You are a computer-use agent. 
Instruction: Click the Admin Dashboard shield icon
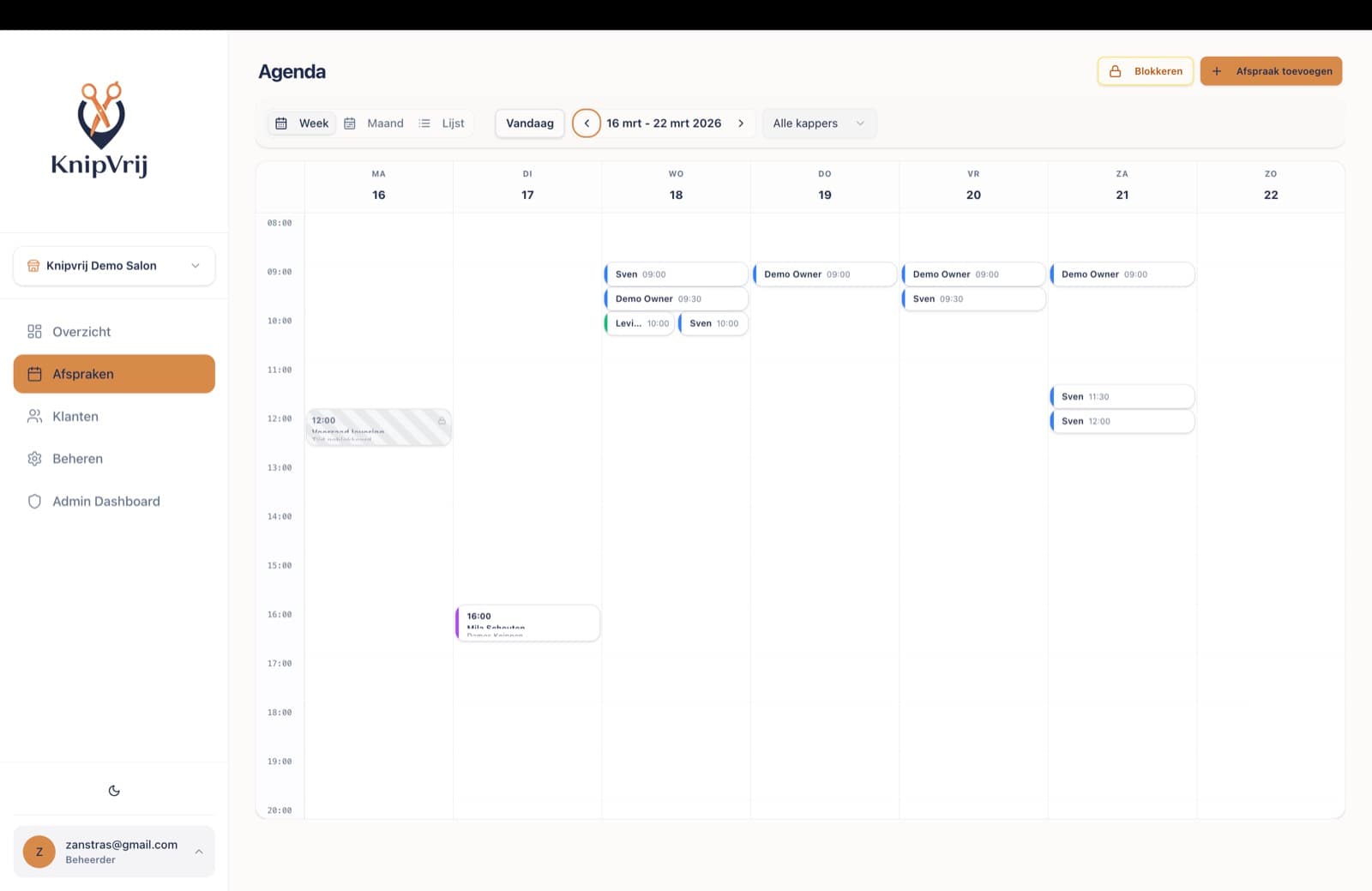pyautogui.click(x=34, y=502)
